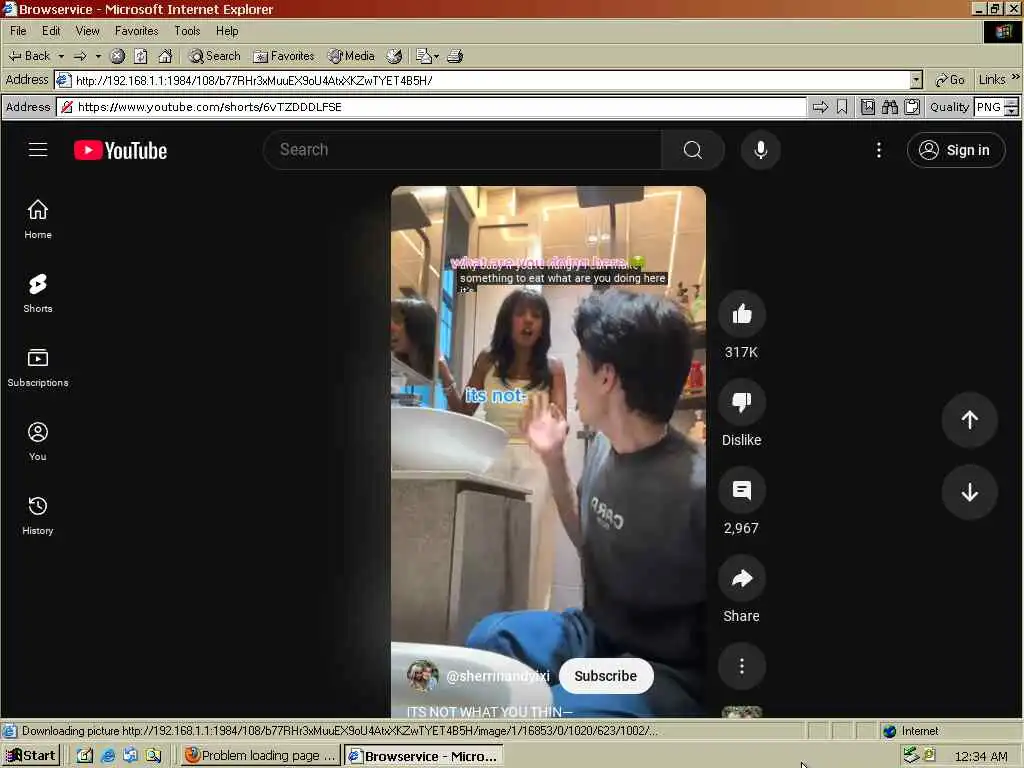Open Shorts in YouTube sidebar
This screenshot has width=1024, height=768.
click(x=38, y=293)
